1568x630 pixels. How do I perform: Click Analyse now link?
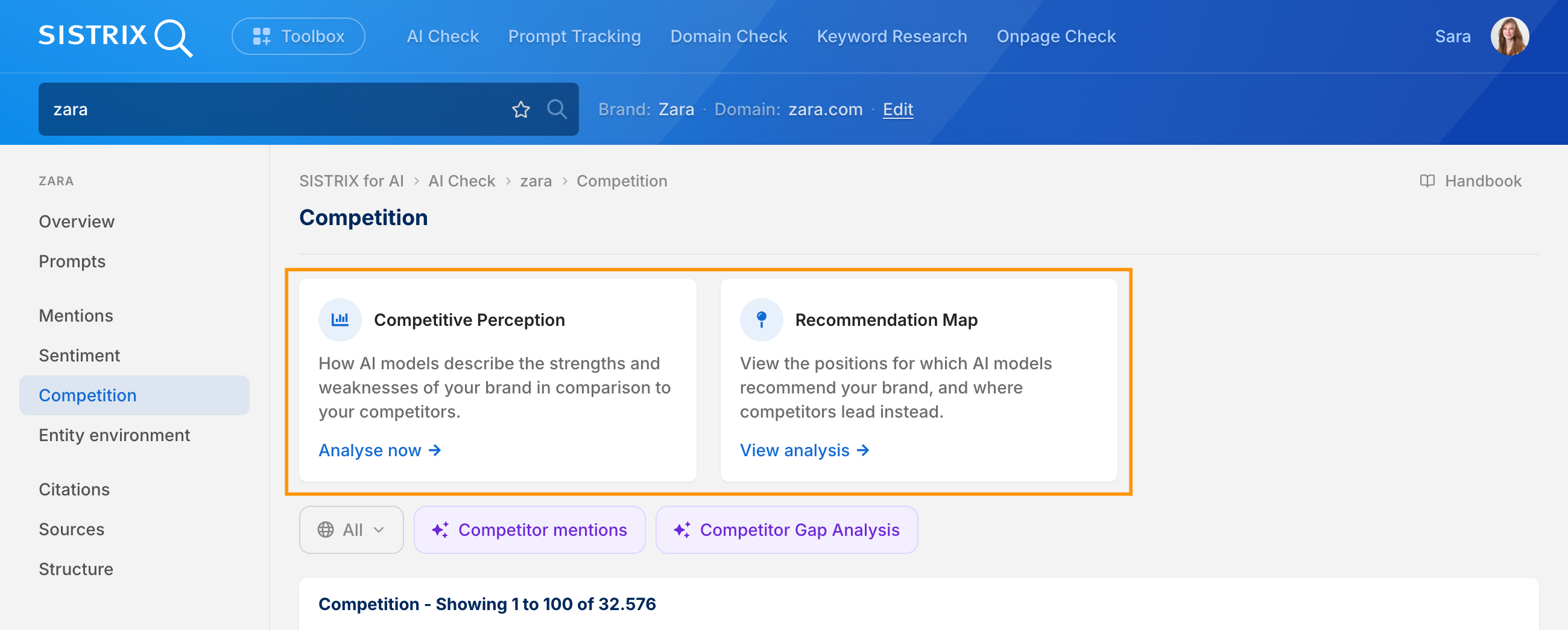point(380,450)
